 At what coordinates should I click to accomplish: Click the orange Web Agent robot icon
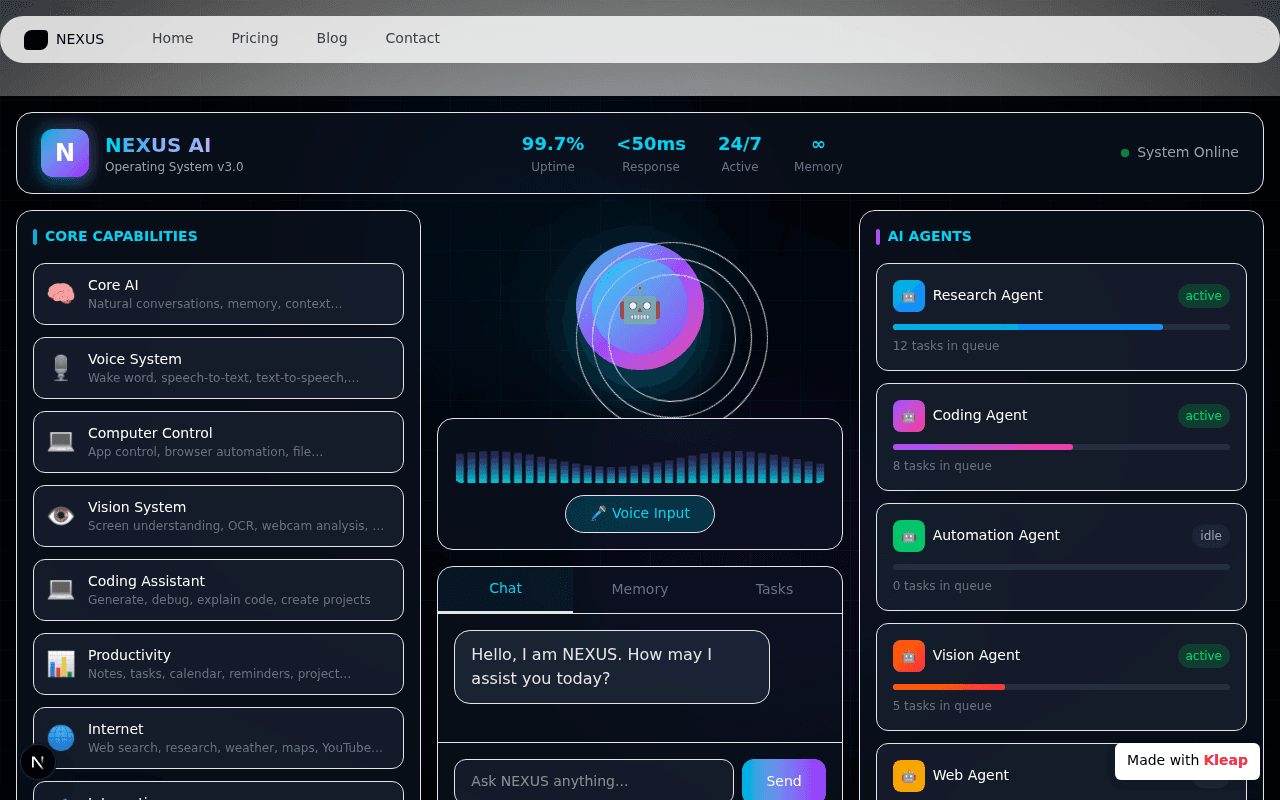pyautogui.click(x=909, y=776)
